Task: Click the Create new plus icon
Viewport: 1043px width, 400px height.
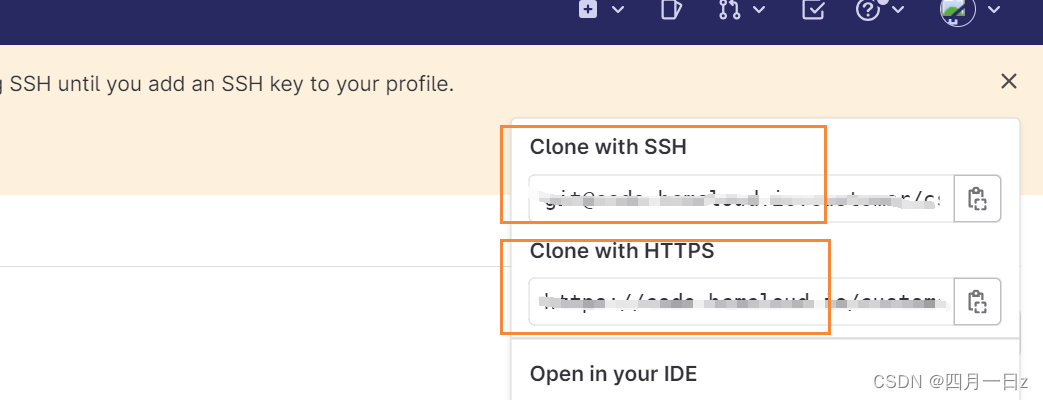Action: (x=589, y=9)
